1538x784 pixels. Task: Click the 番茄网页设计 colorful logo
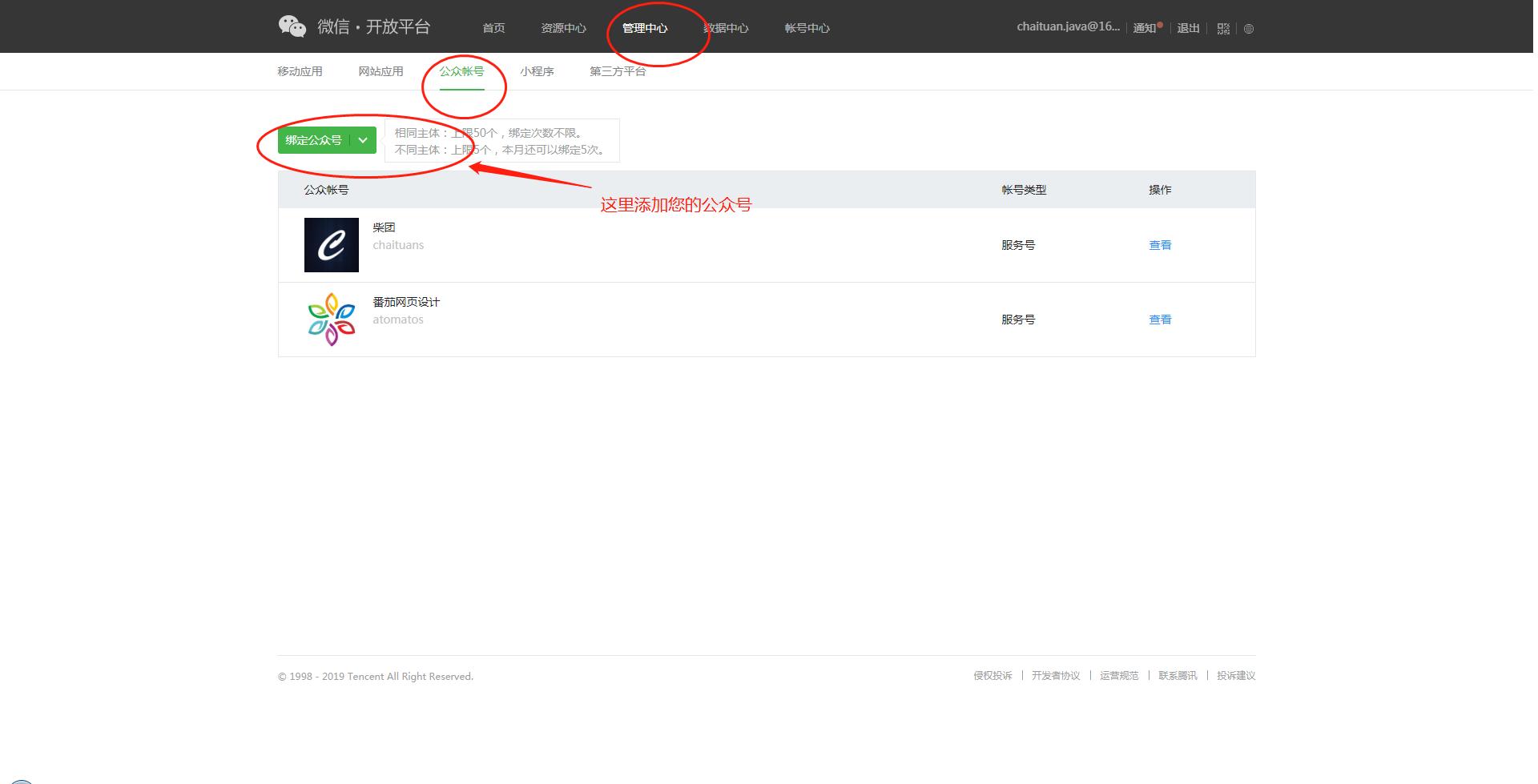[331, 320]
